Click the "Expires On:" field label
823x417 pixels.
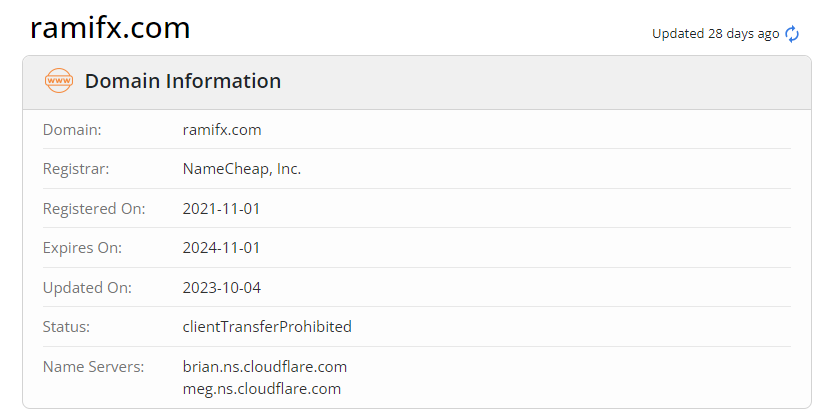[84, 248]
